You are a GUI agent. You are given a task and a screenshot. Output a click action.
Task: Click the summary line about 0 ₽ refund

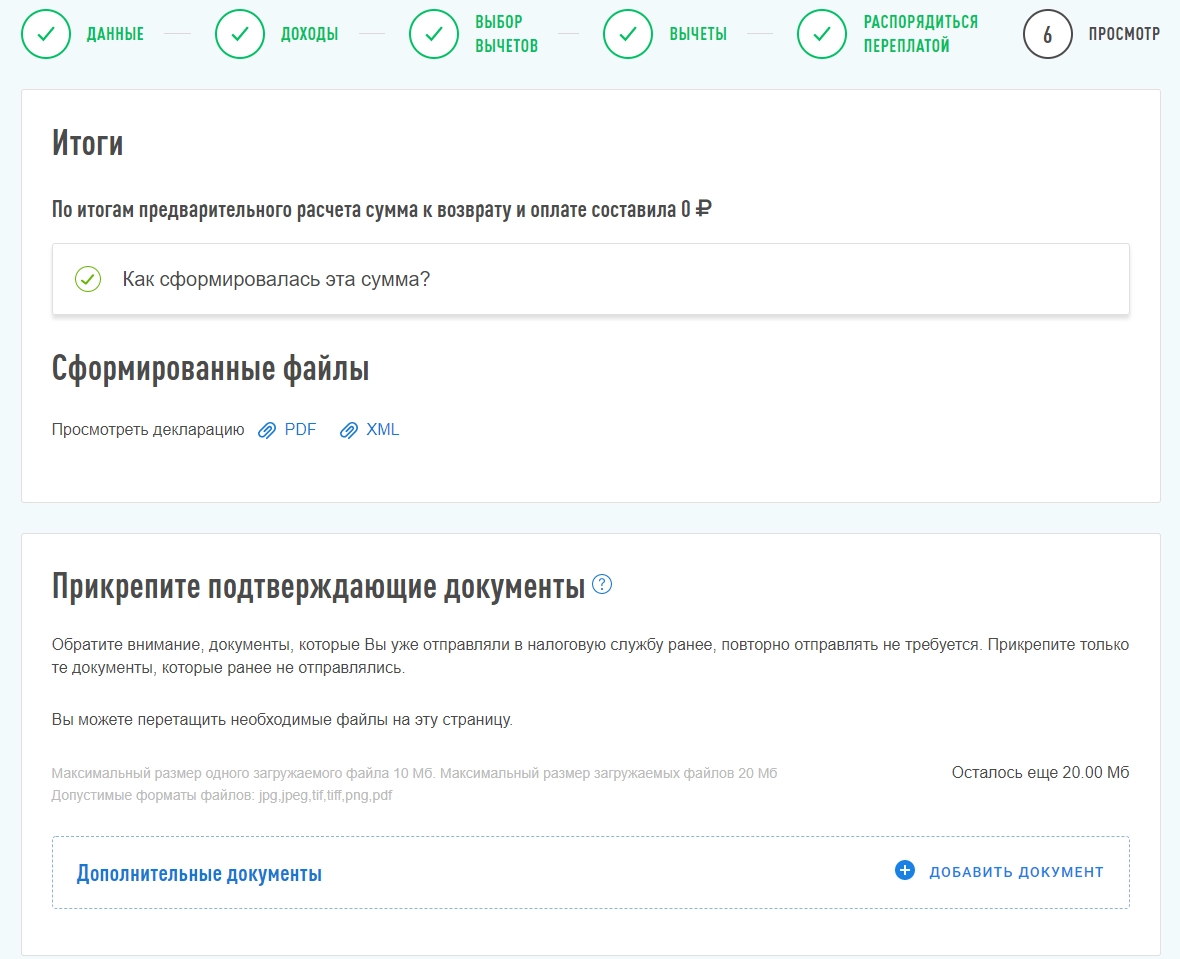coord(382,209)
